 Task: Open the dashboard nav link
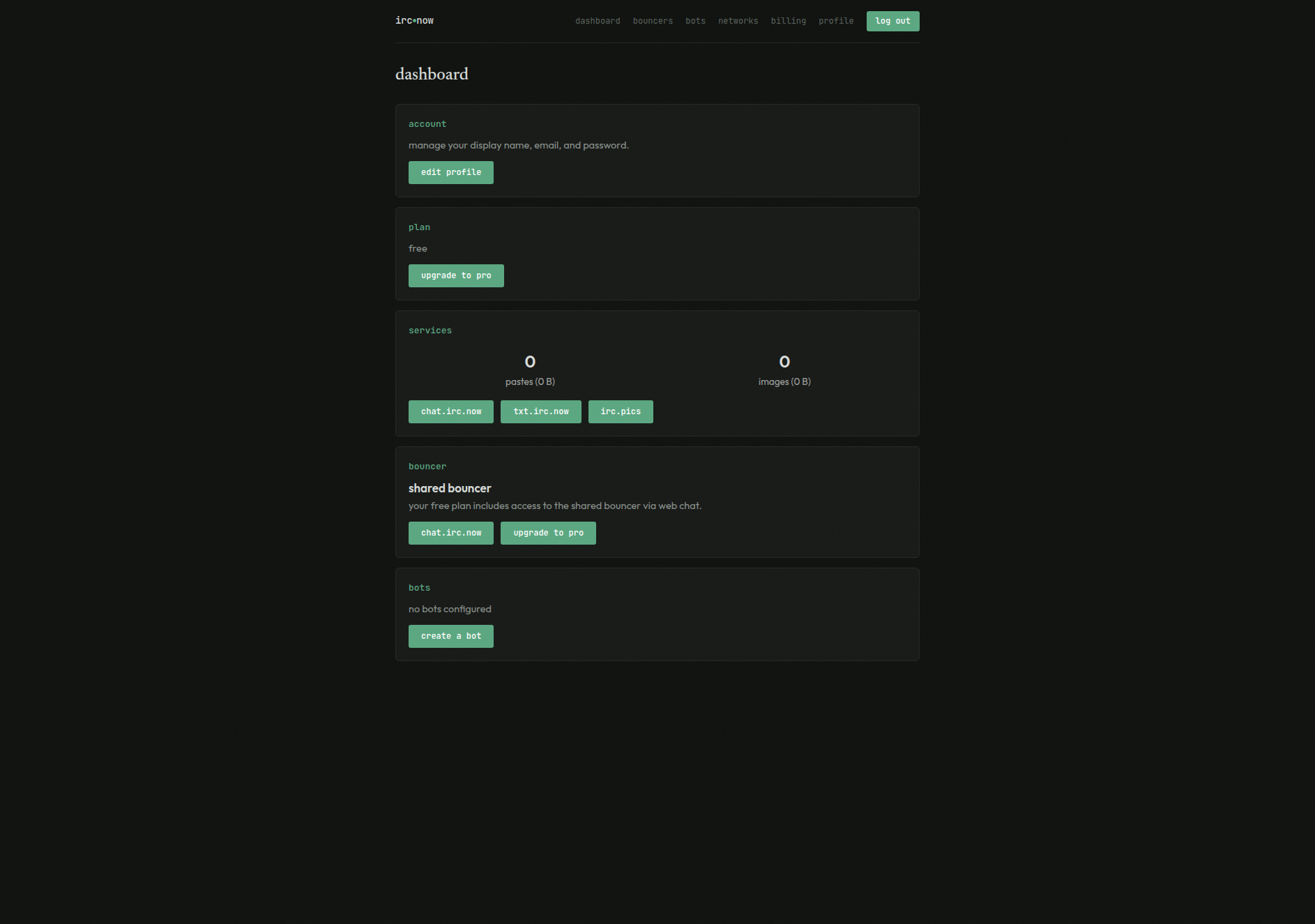597,21
